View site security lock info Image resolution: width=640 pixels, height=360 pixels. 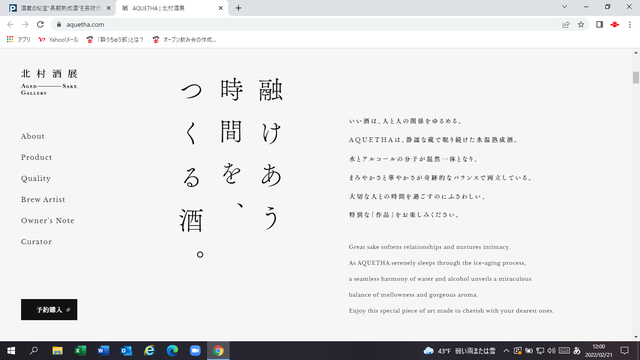[59, 24]
